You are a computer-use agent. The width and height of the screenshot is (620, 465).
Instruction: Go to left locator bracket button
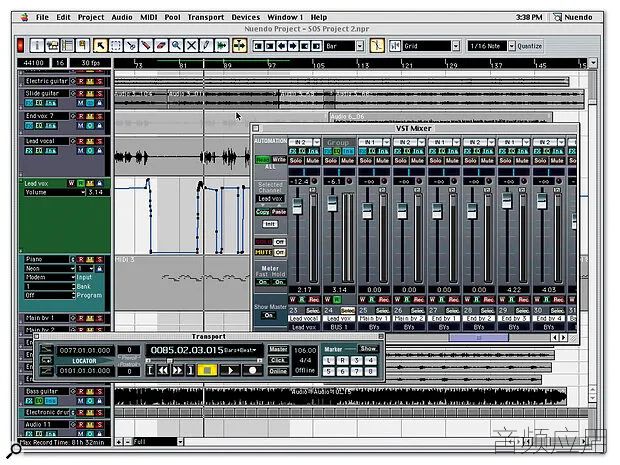[150, 370]
